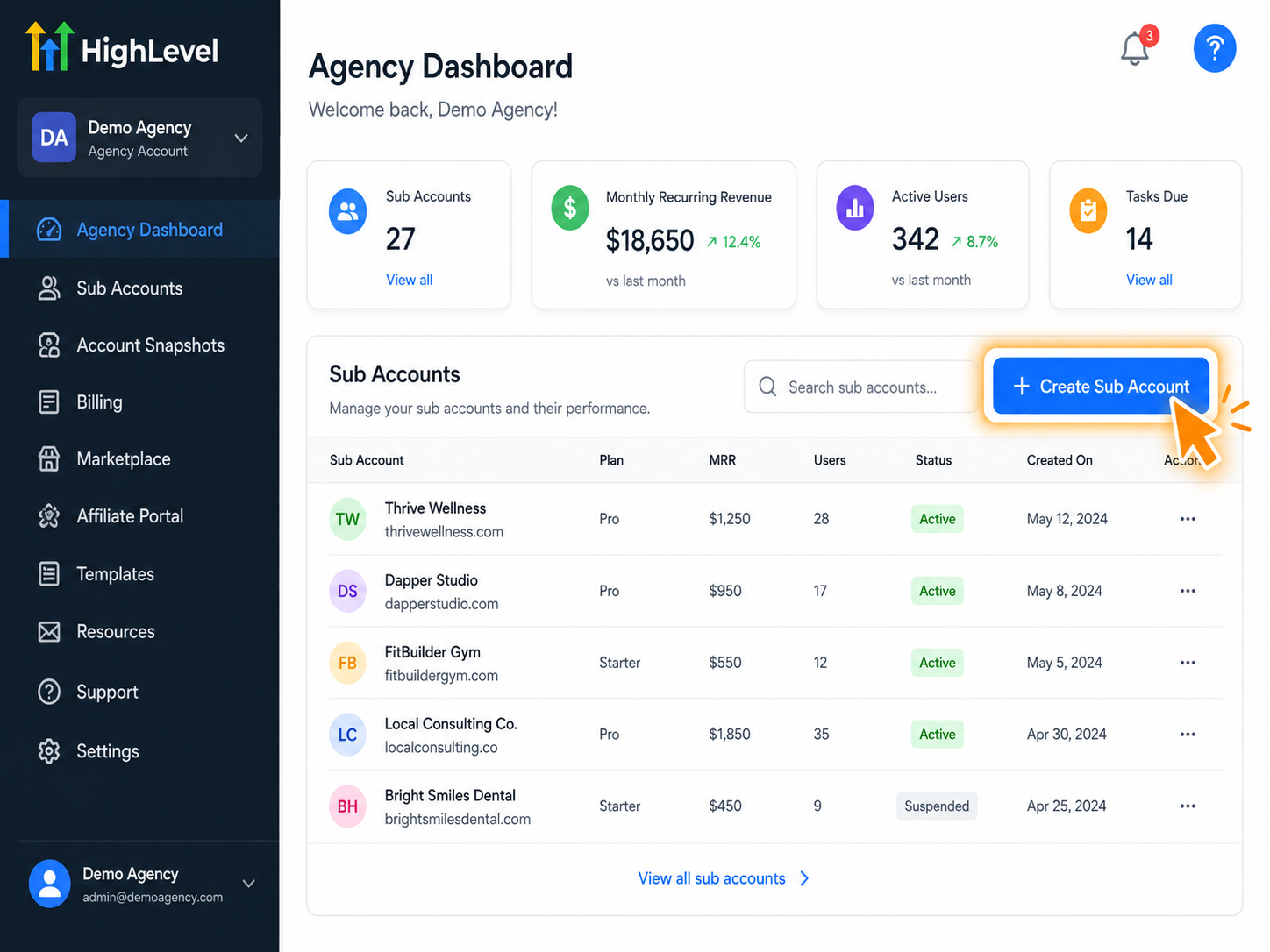Open actions menu for FitBuilder Gym
1270x952 pixels.
(1188, 663)
